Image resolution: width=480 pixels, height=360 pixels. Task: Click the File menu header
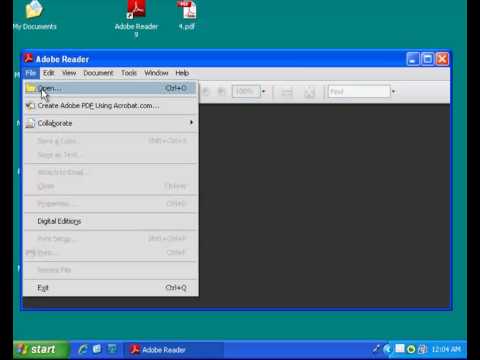pos(31,73)
